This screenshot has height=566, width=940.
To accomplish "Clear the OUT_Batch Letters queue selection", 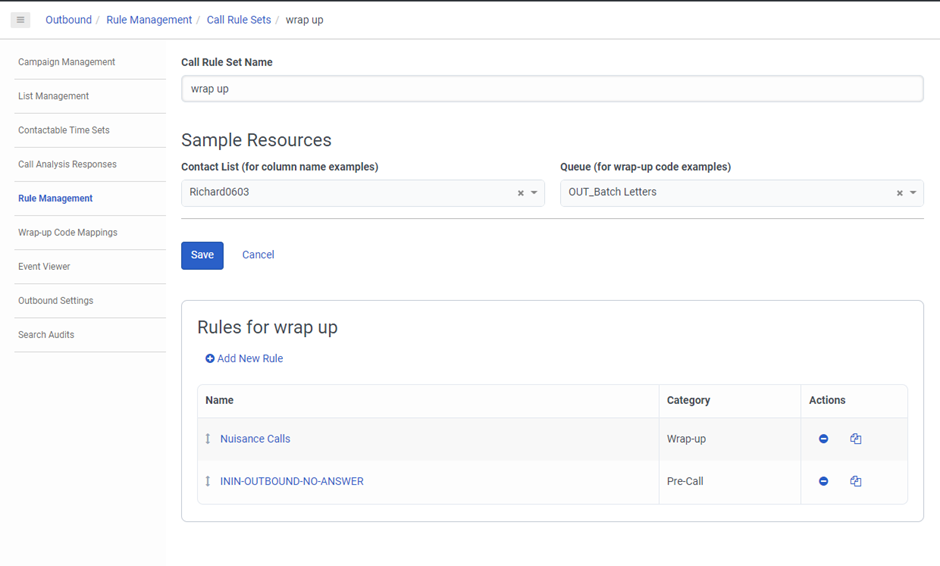I will (899, 193).
